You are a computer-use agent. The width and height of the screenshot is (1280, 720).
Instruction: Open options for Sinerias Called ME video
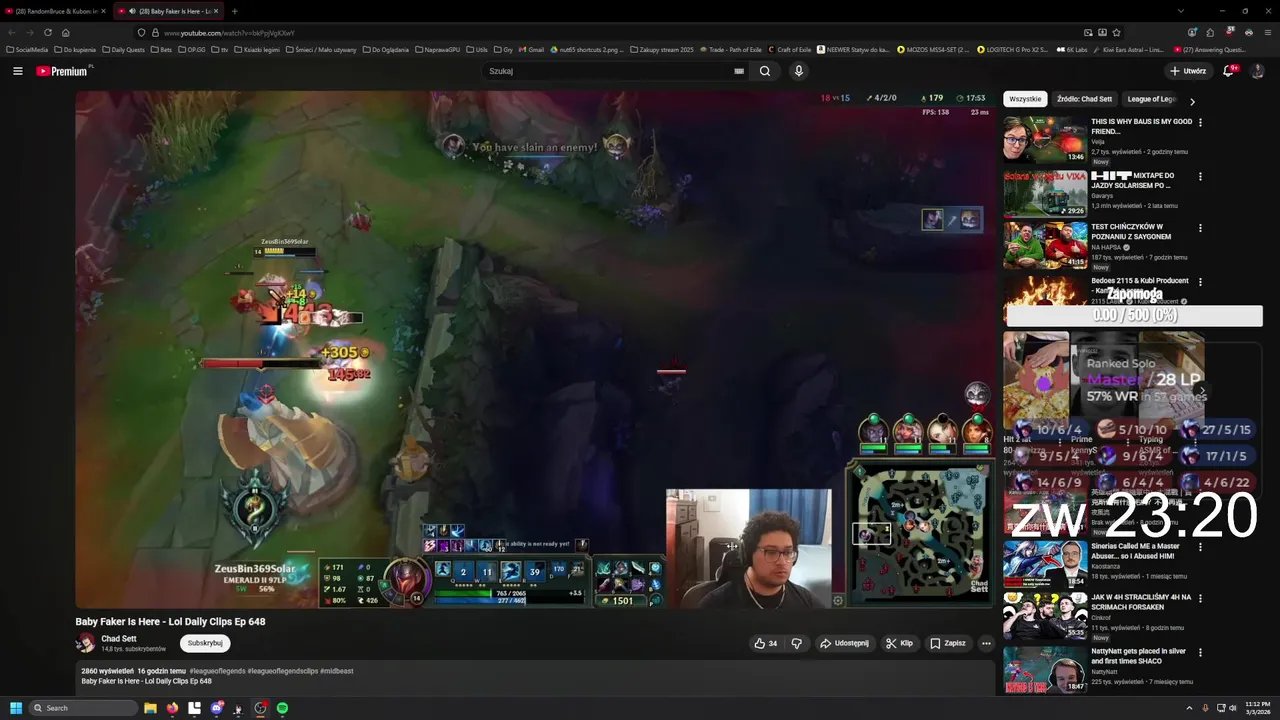(1200, 547)
